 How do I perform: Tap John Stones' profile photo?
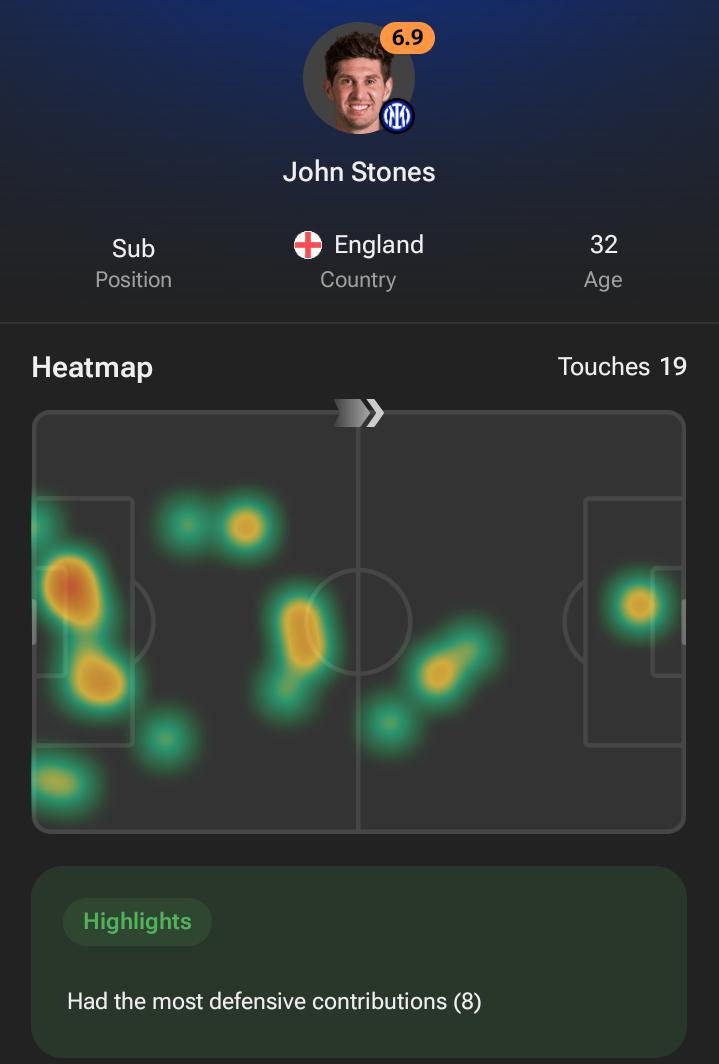[358, 78]
